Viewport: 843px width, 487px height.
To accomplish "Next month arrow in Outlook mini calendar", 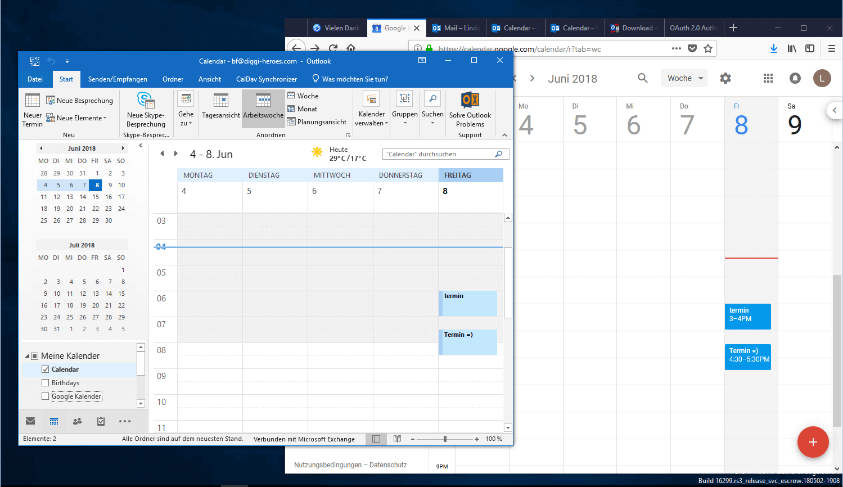I will [x=123, y=148].
